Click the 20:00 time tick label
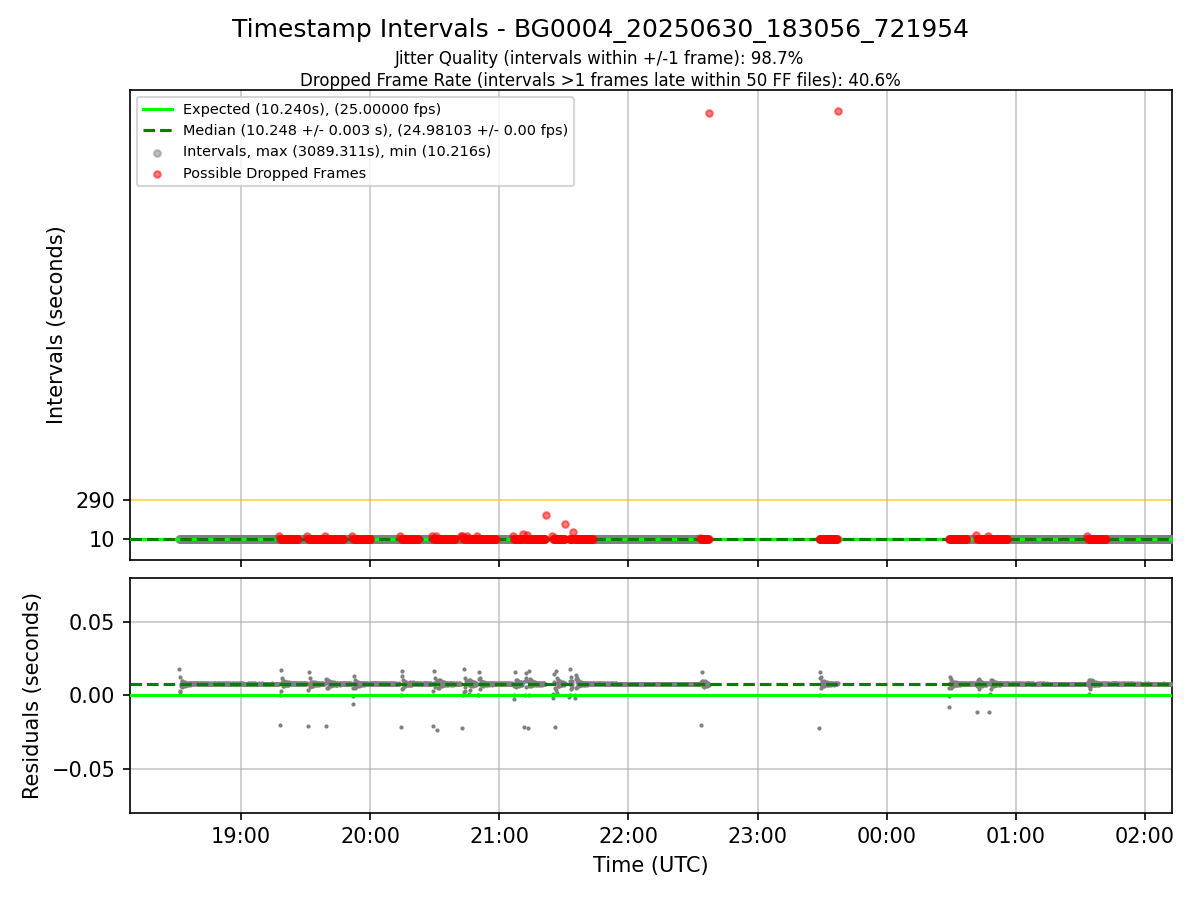1200x900 pixels. pyautogui.click(x=370, y=834)
